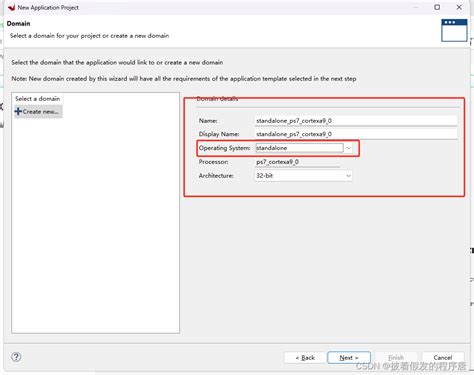Open the Operating System dropdown arrow
Image resolution: width=474 pixels, height=375 pixels.
[x=348, y=148]
